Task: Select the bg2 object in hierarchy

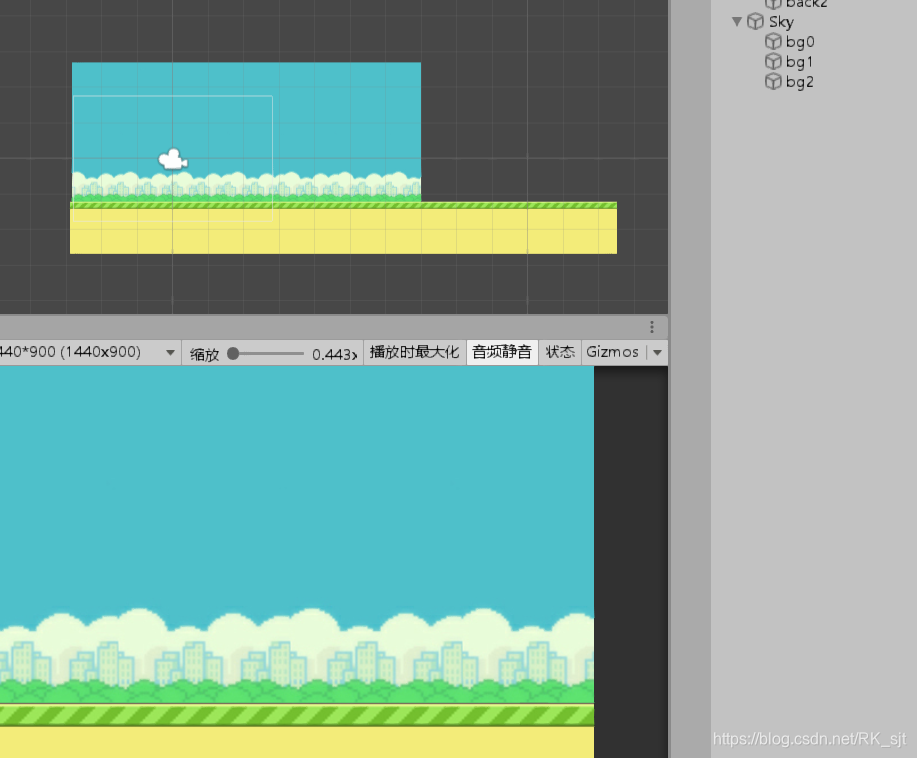Action: [800, 81]
